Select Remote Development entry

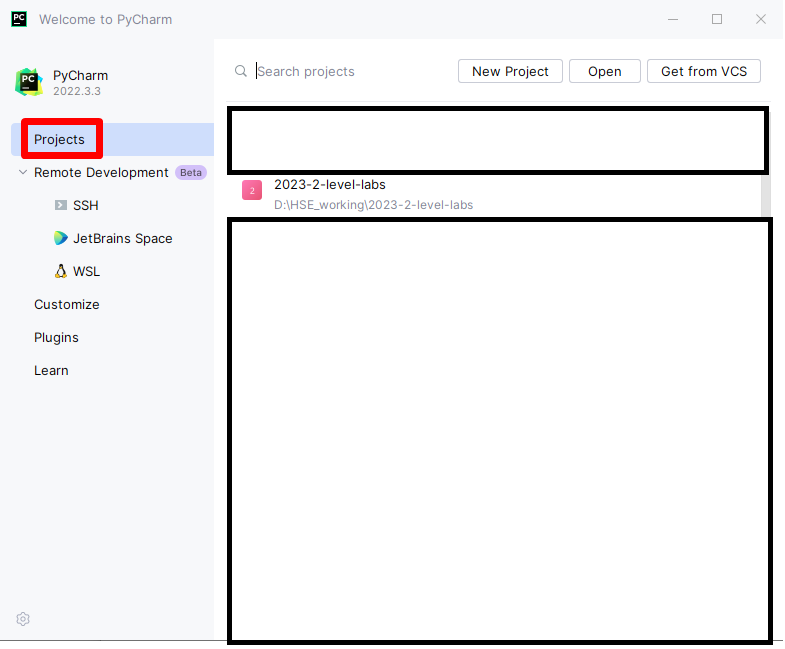coord(101,172)
